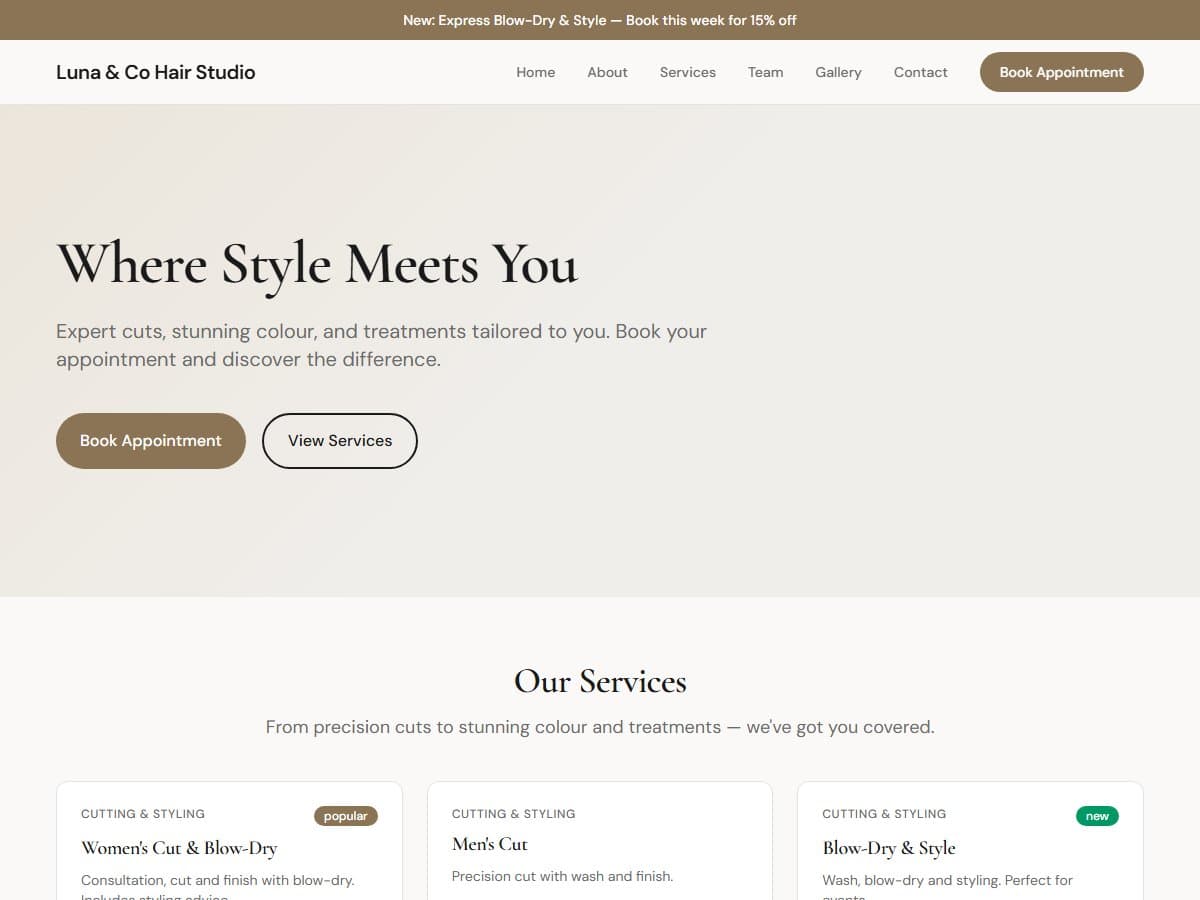Open the Express Blow-Dry promotional banner
Viewport: 1200px width, 900px height.
pyautogui.click(x=600, y=19)
